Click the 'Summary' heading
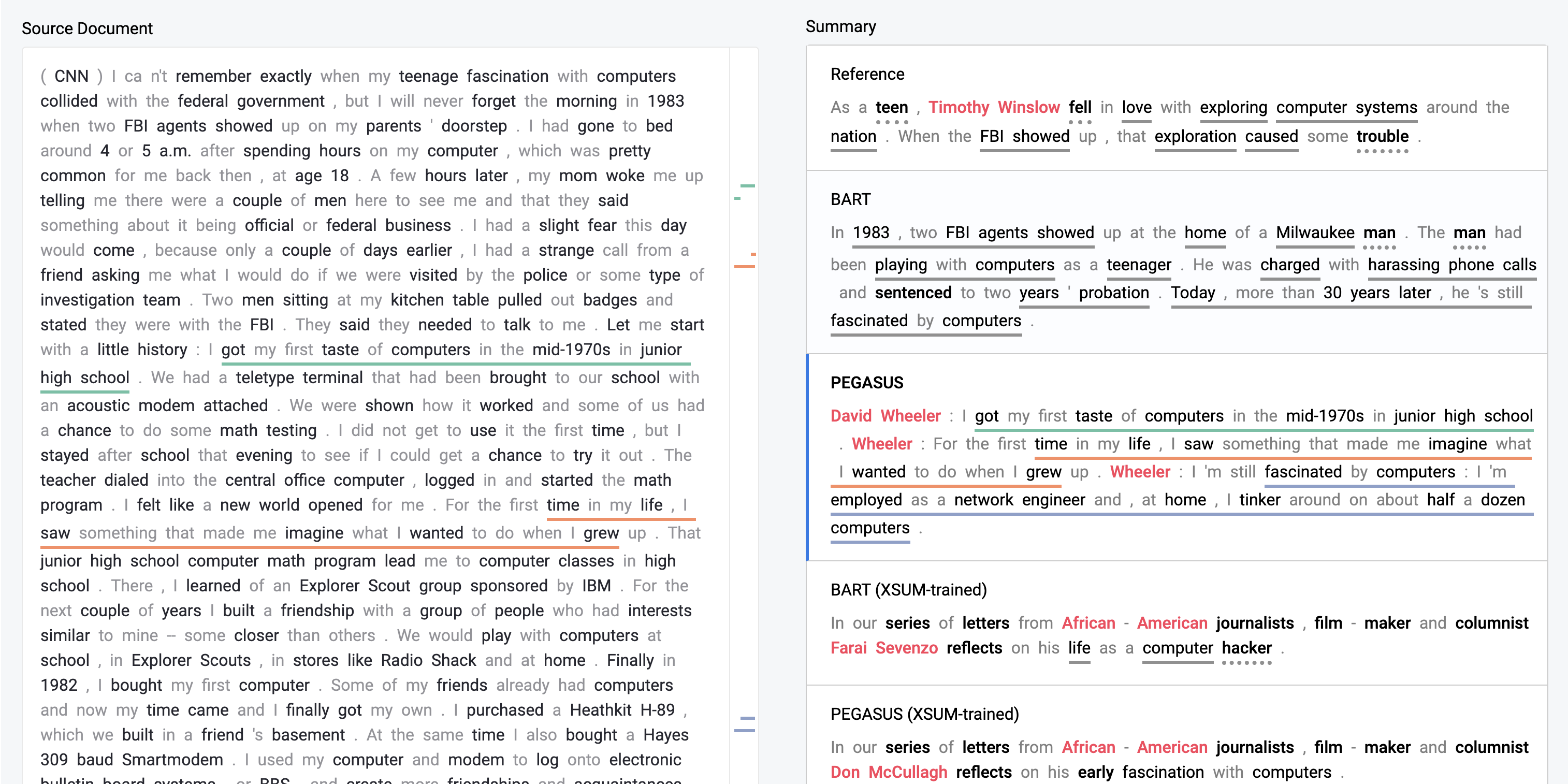1568x784 pixels. coord(840,26)
